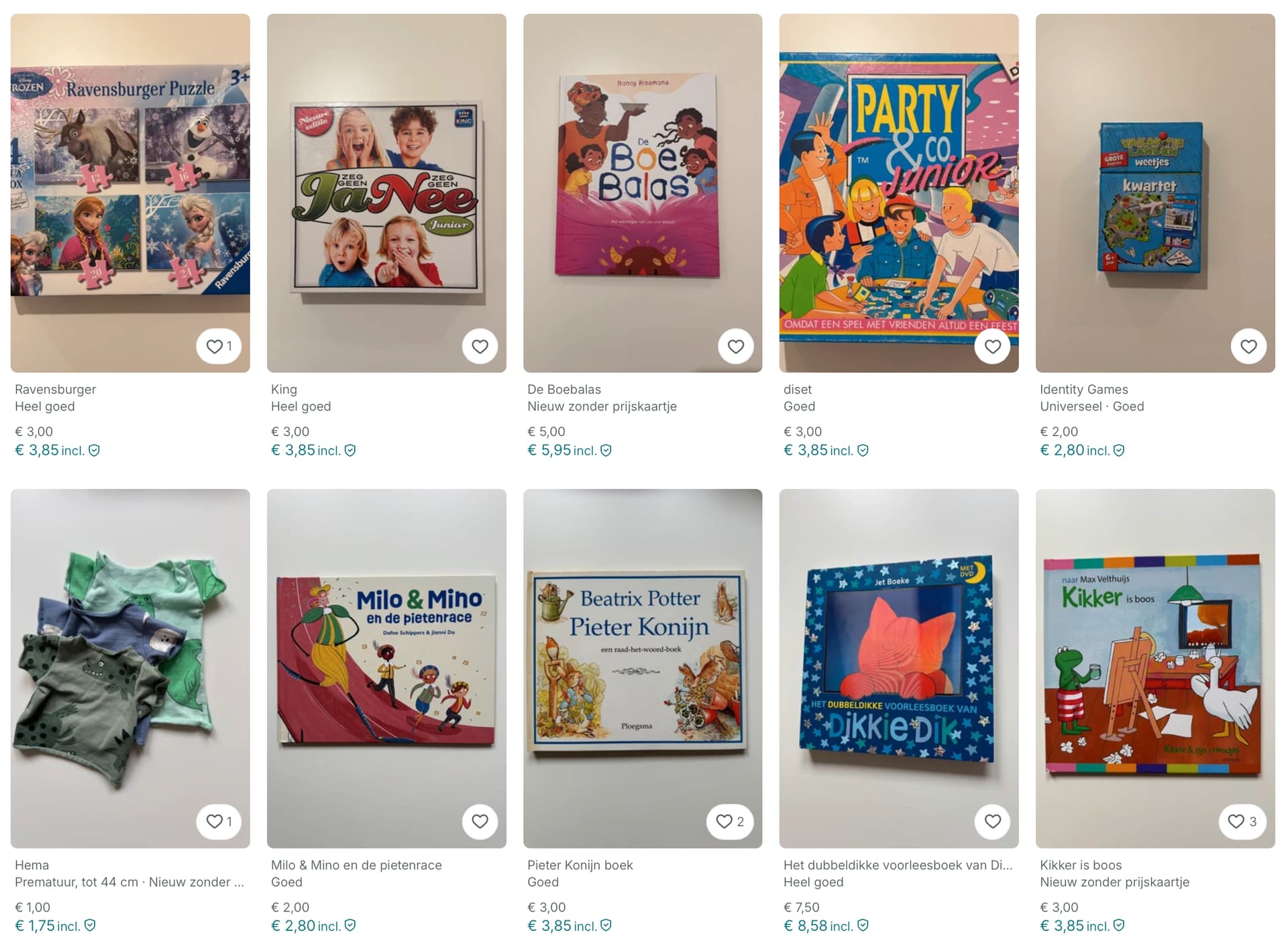Favorite Milo & Mino en de pietenrace
The height and width of the screenshot is (943, 1288).
[480, 822]
